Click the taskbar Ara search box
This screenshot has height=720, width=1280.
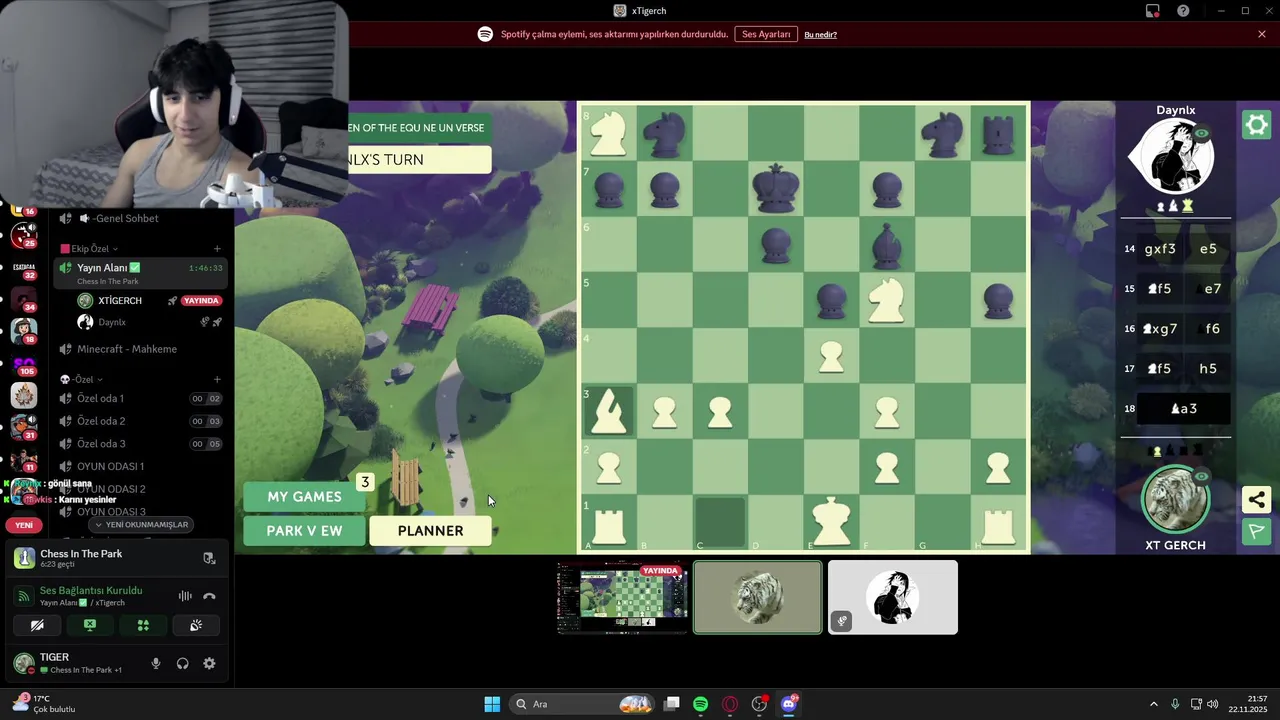[582, 704]
